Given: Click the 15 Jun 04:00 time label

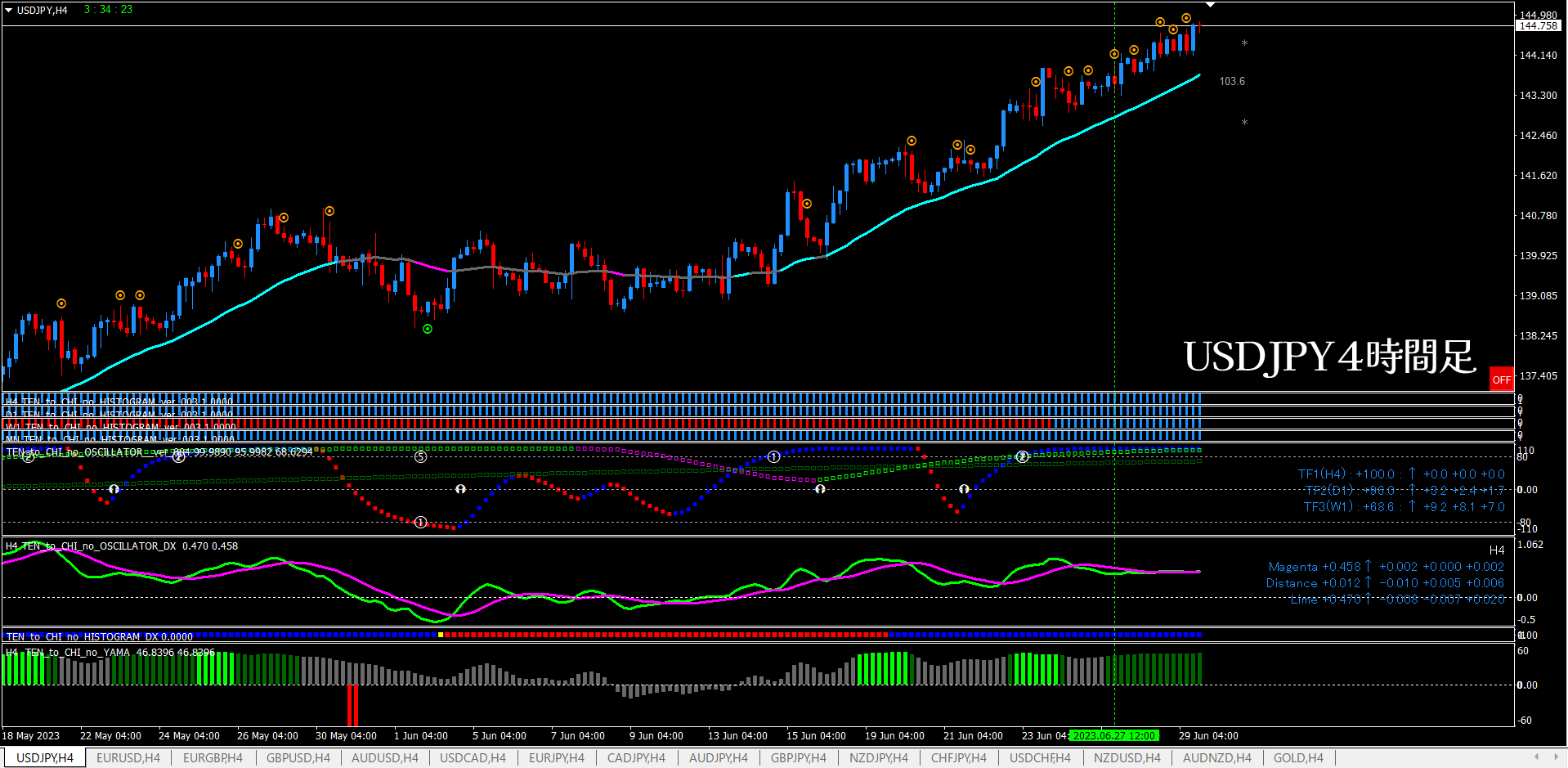Looking at the screenshot, I should [x=816, y=735].
